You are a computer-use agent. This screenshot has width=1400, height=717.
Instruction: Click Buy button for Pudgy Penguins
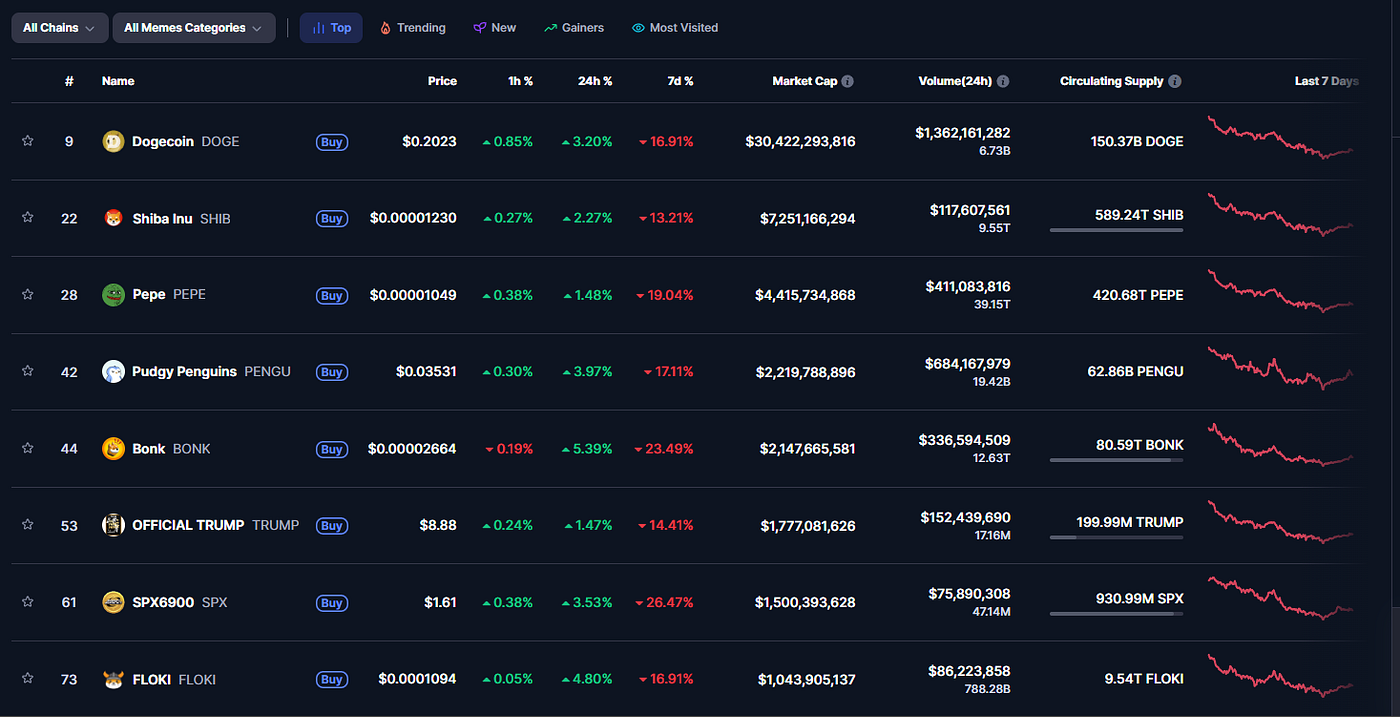point(332,372)
